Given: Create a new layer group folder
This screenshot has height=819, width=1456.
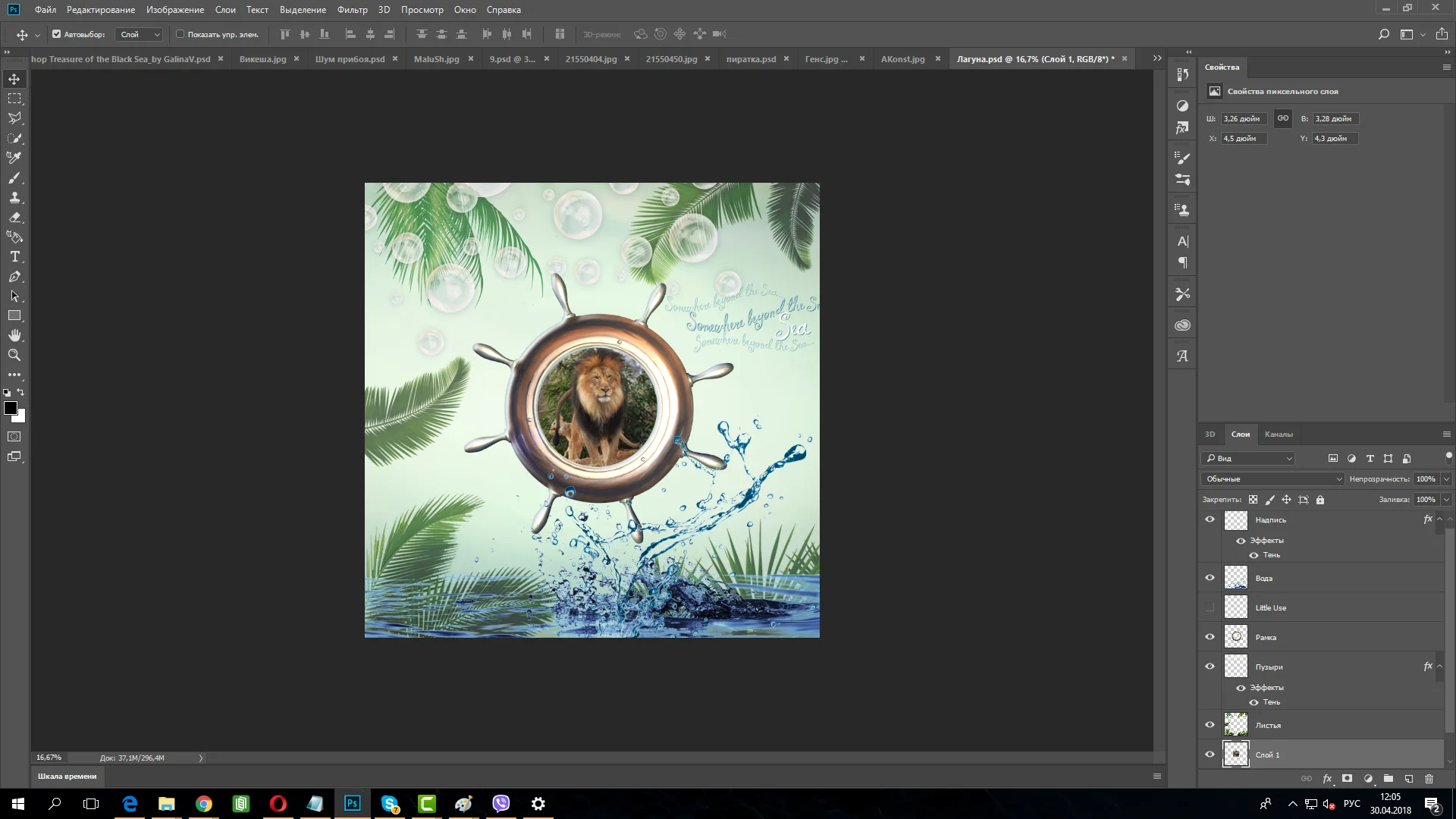Looking at the screenshot, I should pos(1388,779).
